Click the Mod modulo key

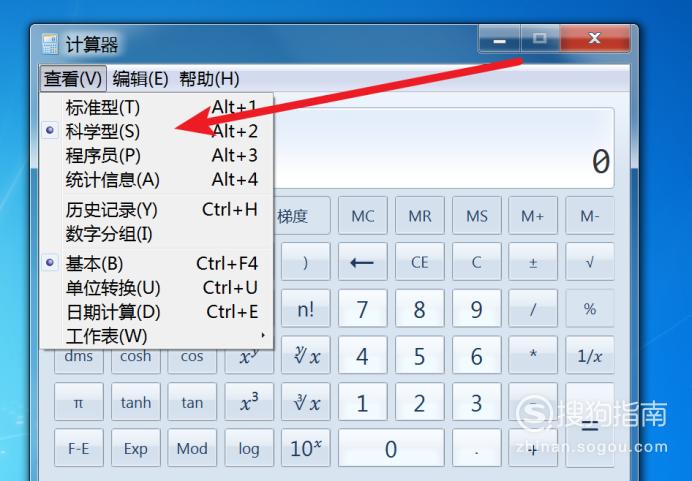click(192, 448)
